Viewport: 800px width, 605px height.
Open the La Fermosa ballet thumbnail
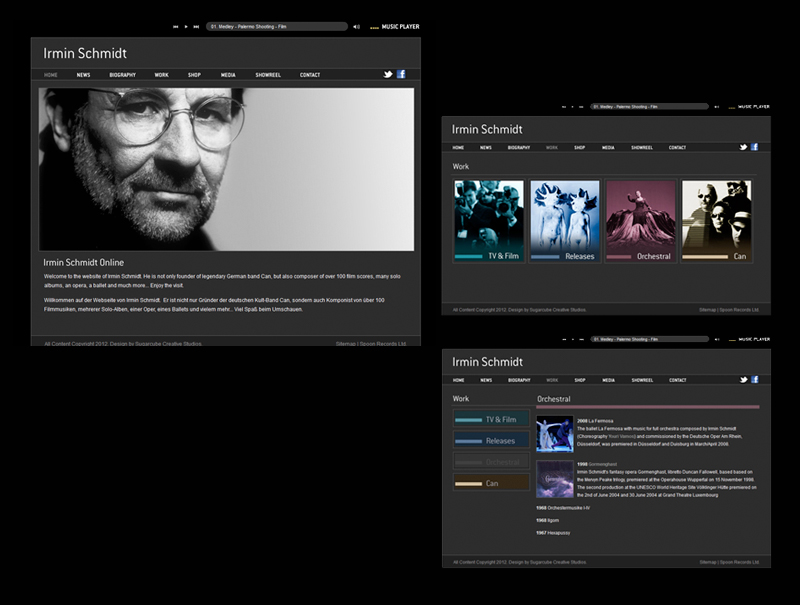coord(555,434)
